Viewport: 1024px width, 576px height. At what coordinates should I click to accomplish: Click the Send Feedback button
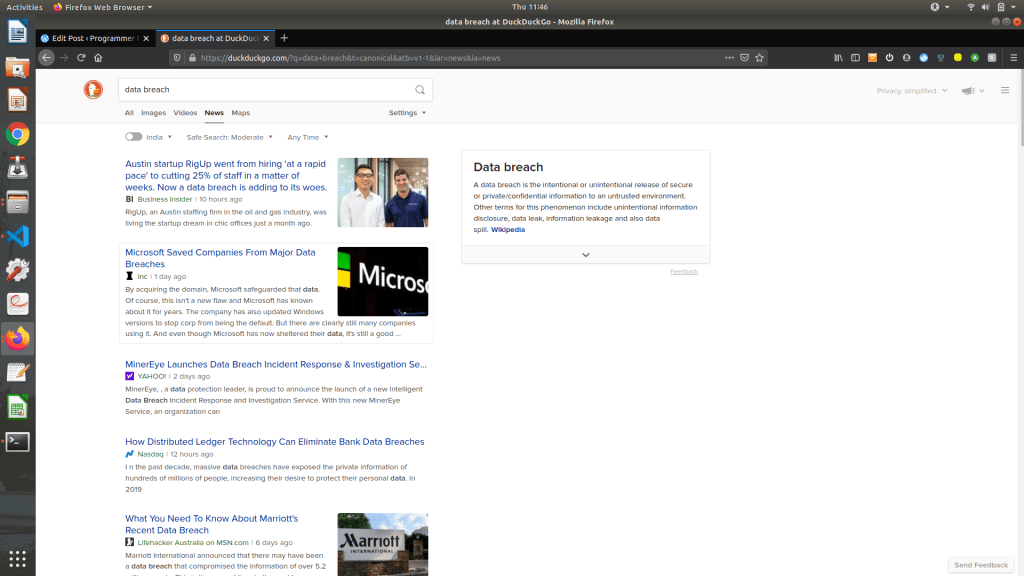pyautogui.click(x=981, y=565)
